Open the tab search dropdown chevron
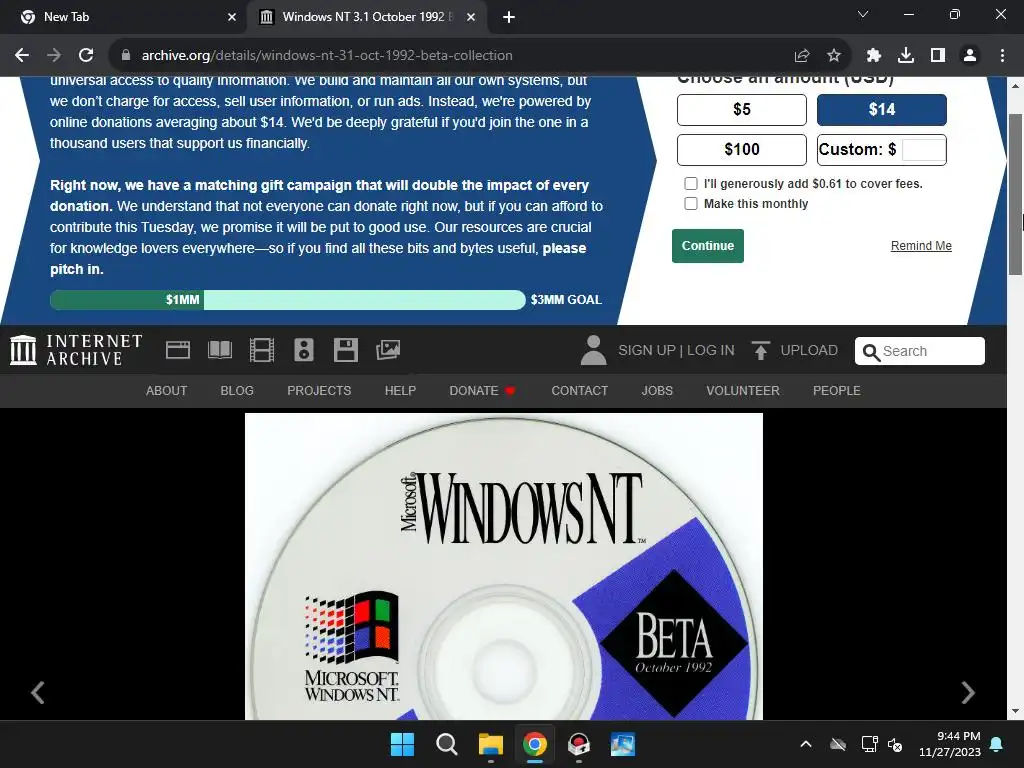The width and height of the screenshot is (1024, 768). point(863,14)
